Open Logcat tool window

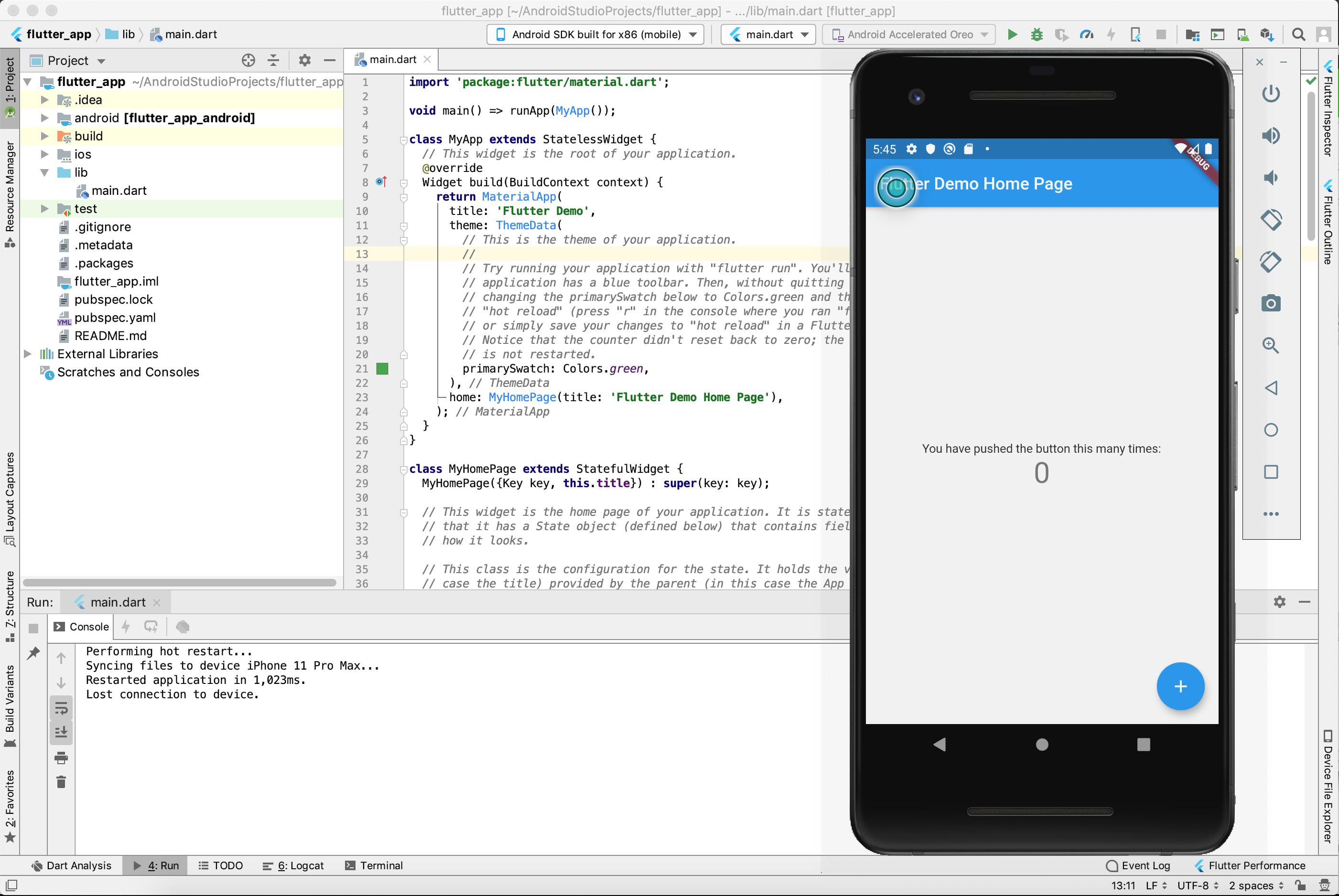293,865
